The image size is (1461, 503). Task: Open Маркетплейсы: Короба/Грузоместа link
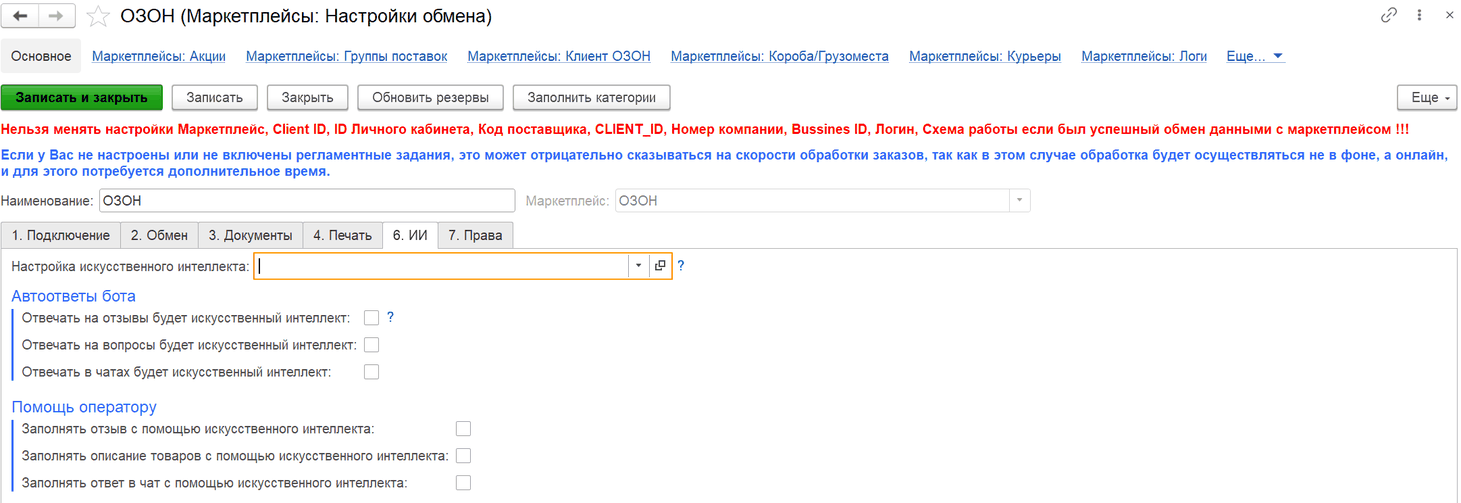coord(780,57)
